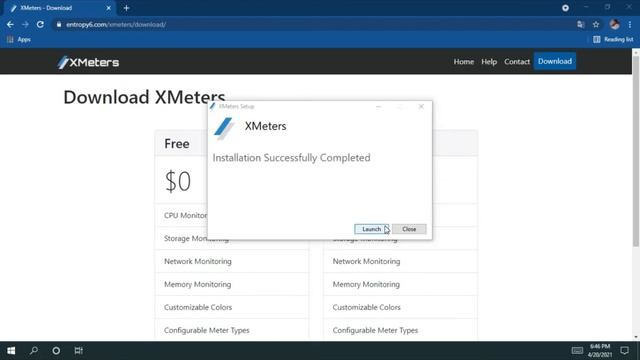The image size is (640, 360).
Task: Close the XMeters - Download tab
Action: pyautogui.click(x=109, y=8)
